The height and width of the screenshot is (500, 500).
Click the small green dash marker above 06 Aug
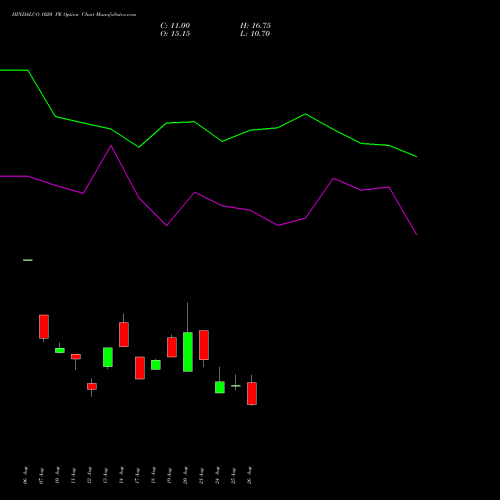tap(28, 260)
